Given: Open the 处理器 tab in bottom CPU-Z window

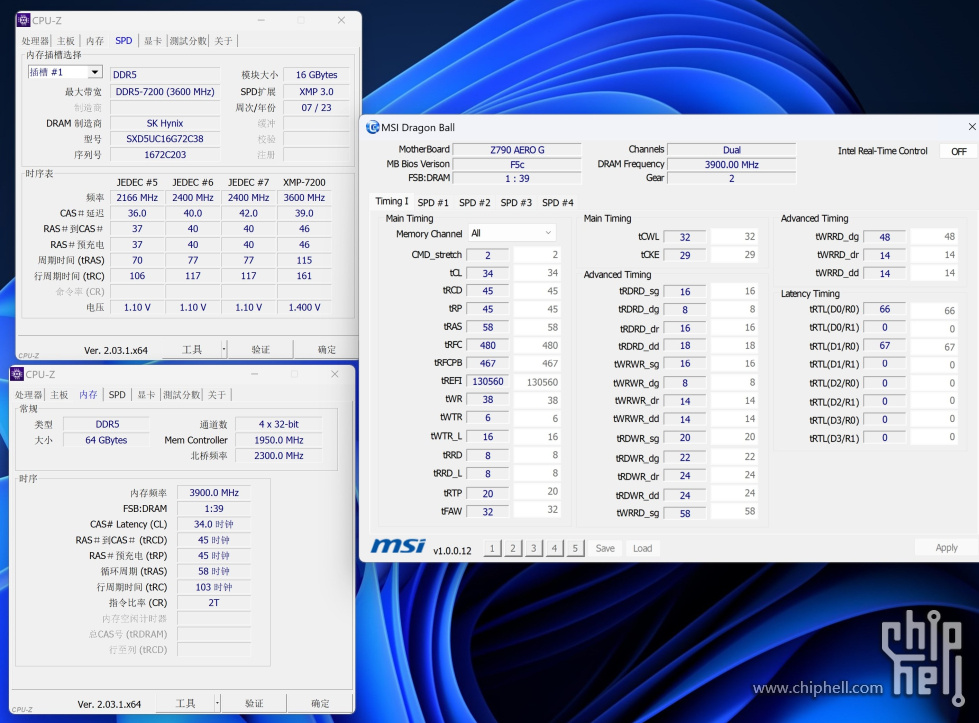Looking at the screenshot, I should pyautogui.click(x=29, y=395).
